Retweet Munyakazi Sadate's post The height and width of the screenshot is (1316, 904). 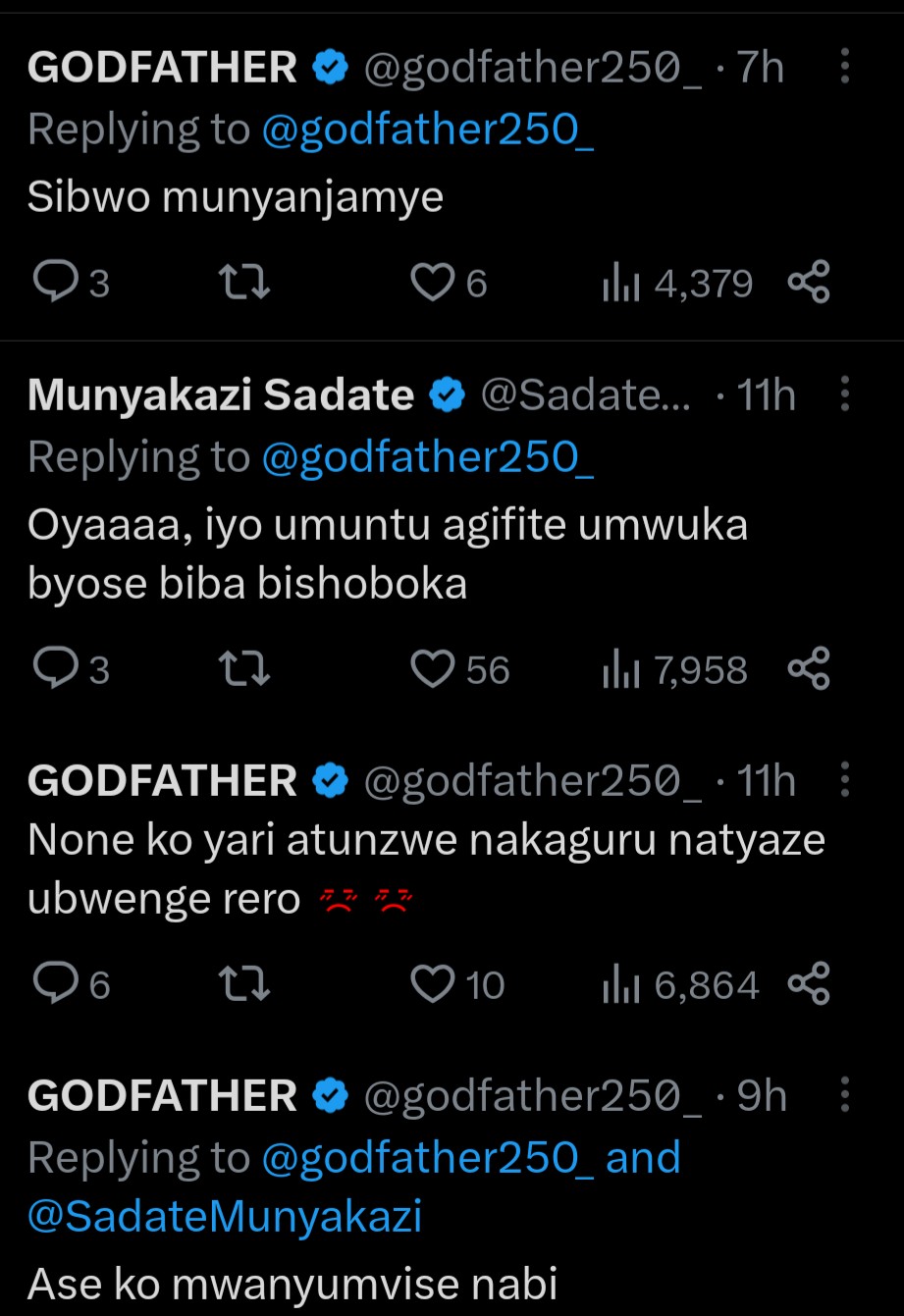tap(243, 669)
